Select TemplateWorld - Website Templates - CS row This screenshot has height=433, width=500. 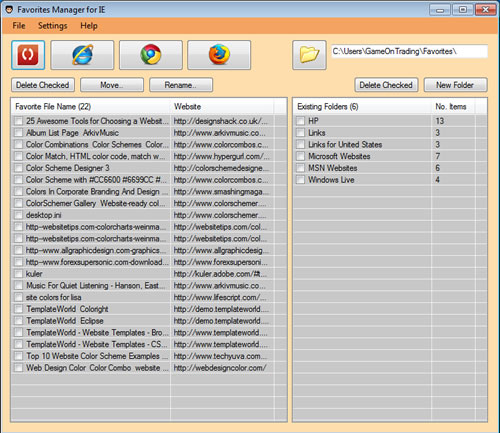pyautogui.click(x=149, y=344)
